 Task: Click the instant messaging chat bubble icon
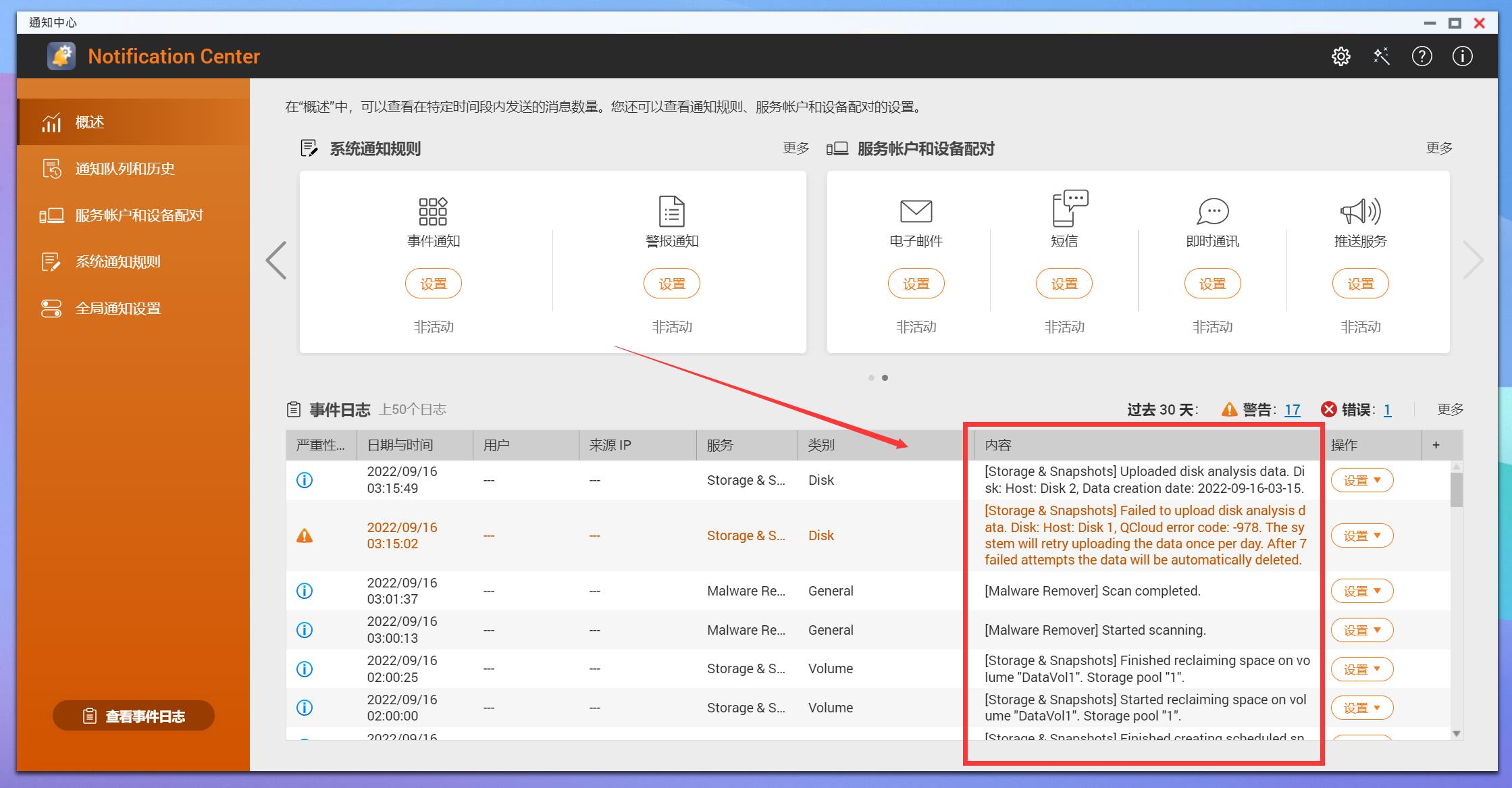1212,211
